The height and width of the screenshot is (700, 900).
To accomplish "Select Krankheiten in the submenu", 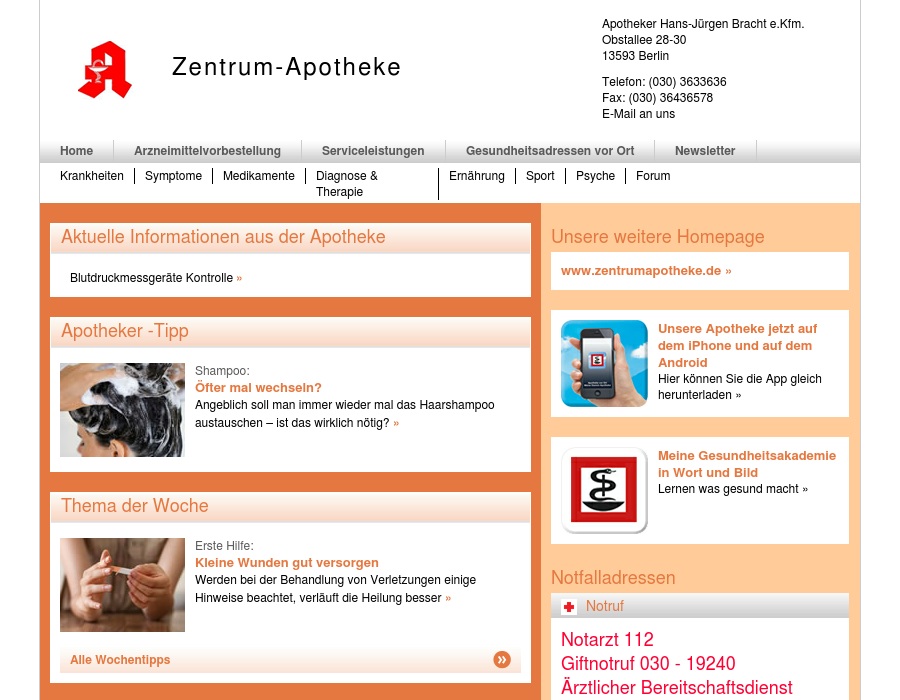I will pyautogui.click(x=92, y=176).
